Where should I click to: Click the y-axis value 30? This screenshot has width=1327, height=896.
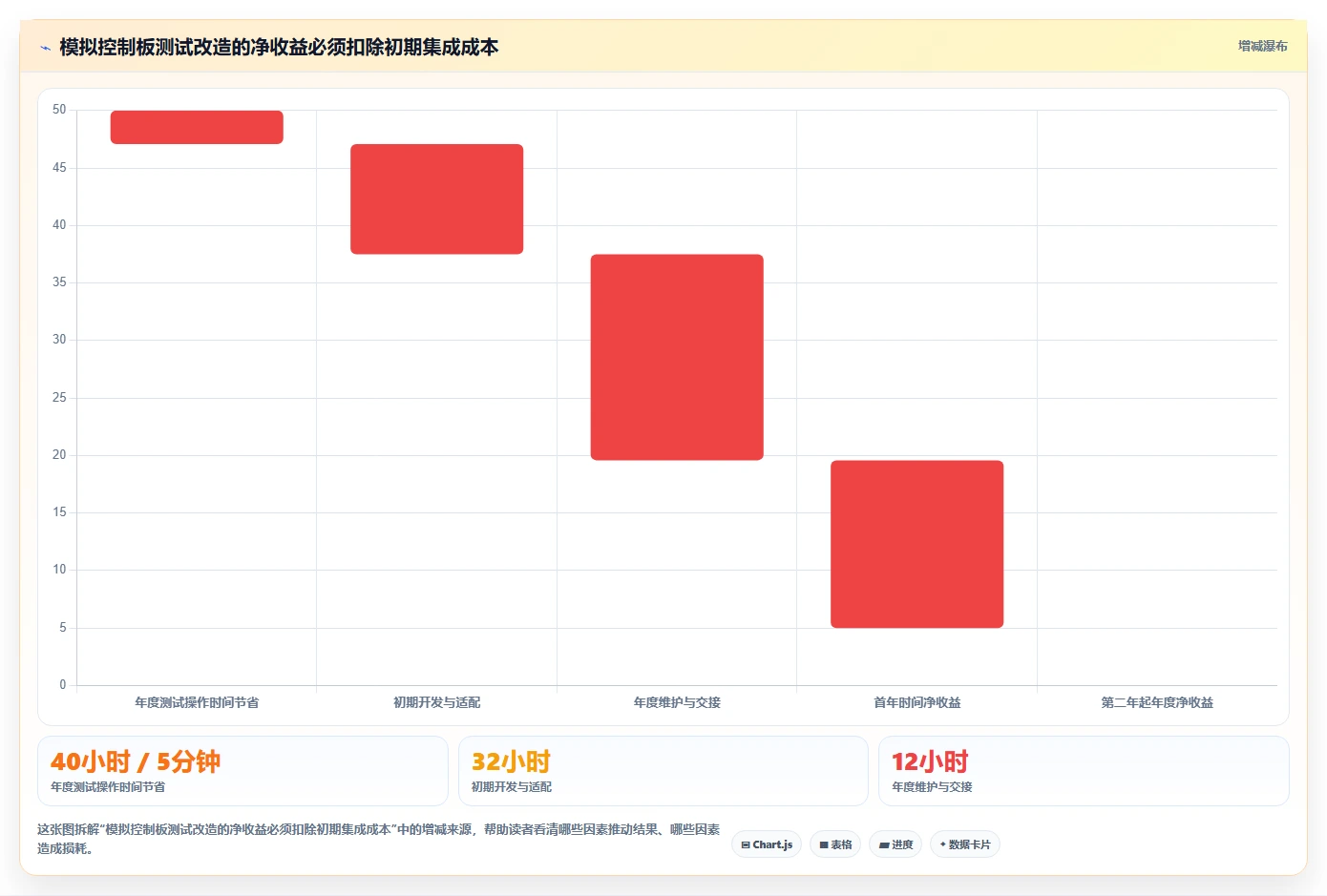pyautogui.click(x=59, y=340)
